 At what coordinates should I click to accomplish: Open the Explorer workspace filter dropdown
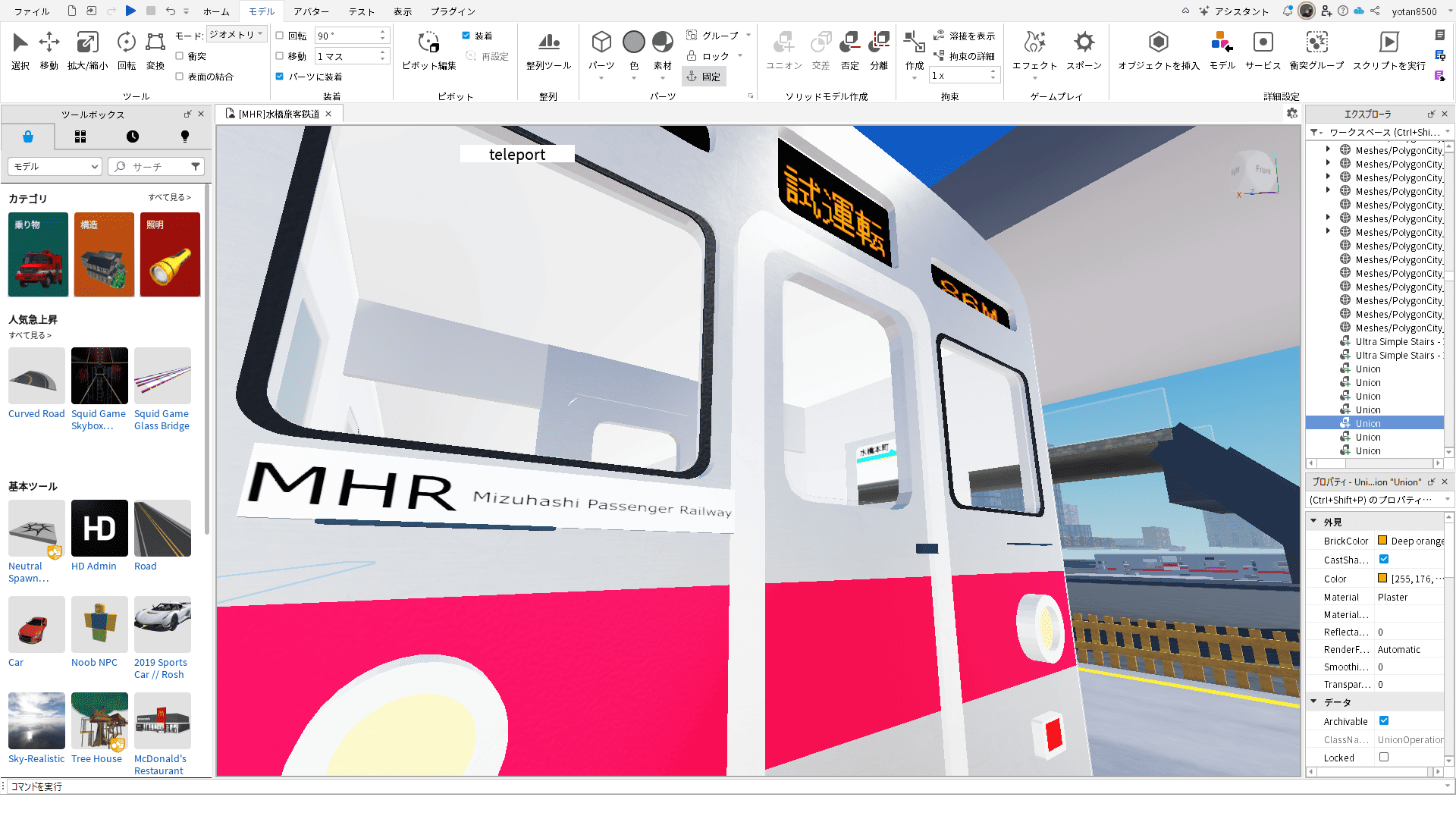pos(1316,132)
